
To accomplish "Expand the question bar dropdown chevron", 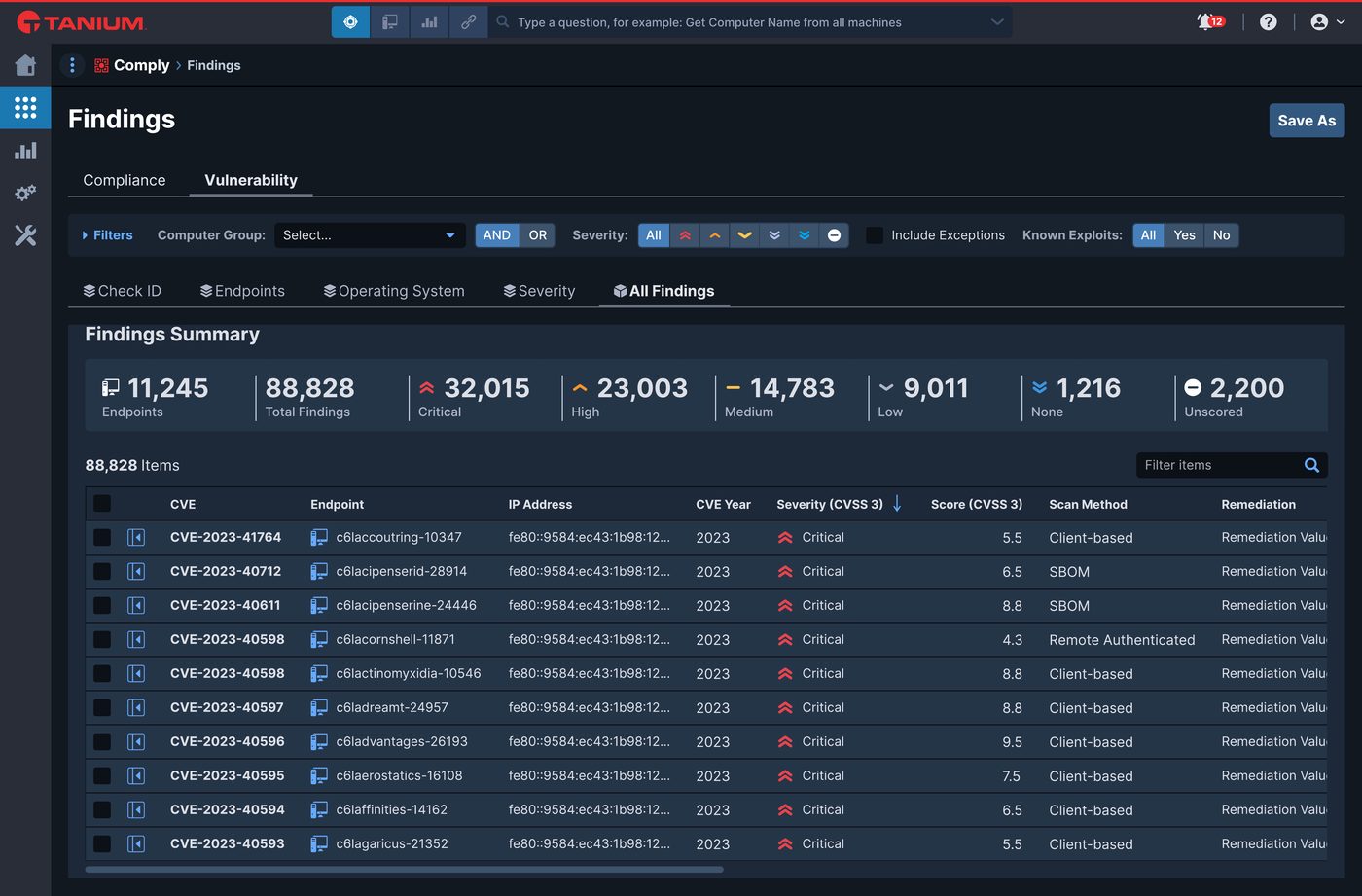I will pyautogui.click(x=997, y=21).
